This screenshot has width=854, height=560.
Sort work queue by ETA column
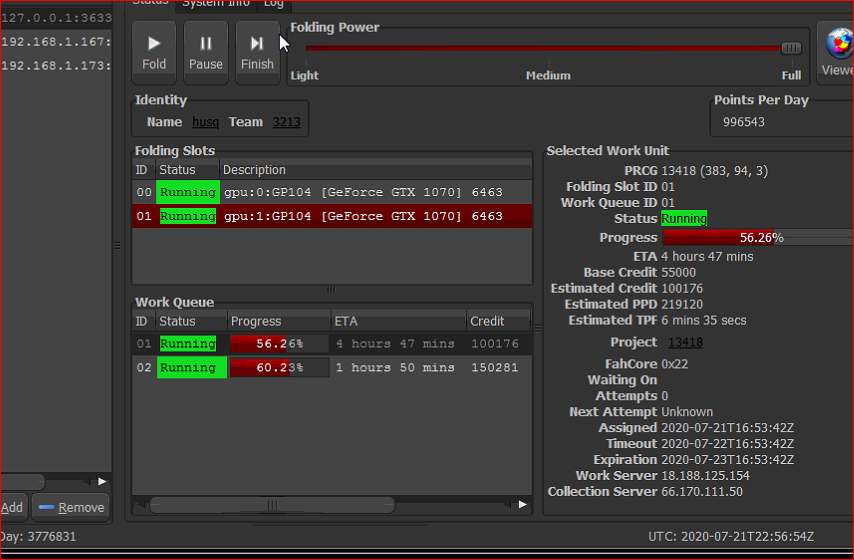398,321
